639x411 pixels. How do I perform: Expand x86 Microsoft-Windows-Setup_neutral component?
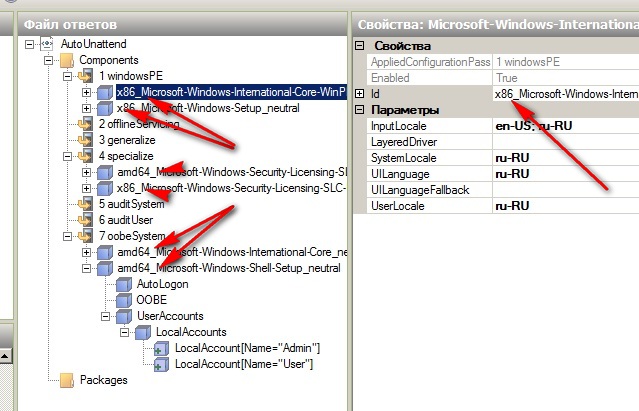click(x=86, y=108)
